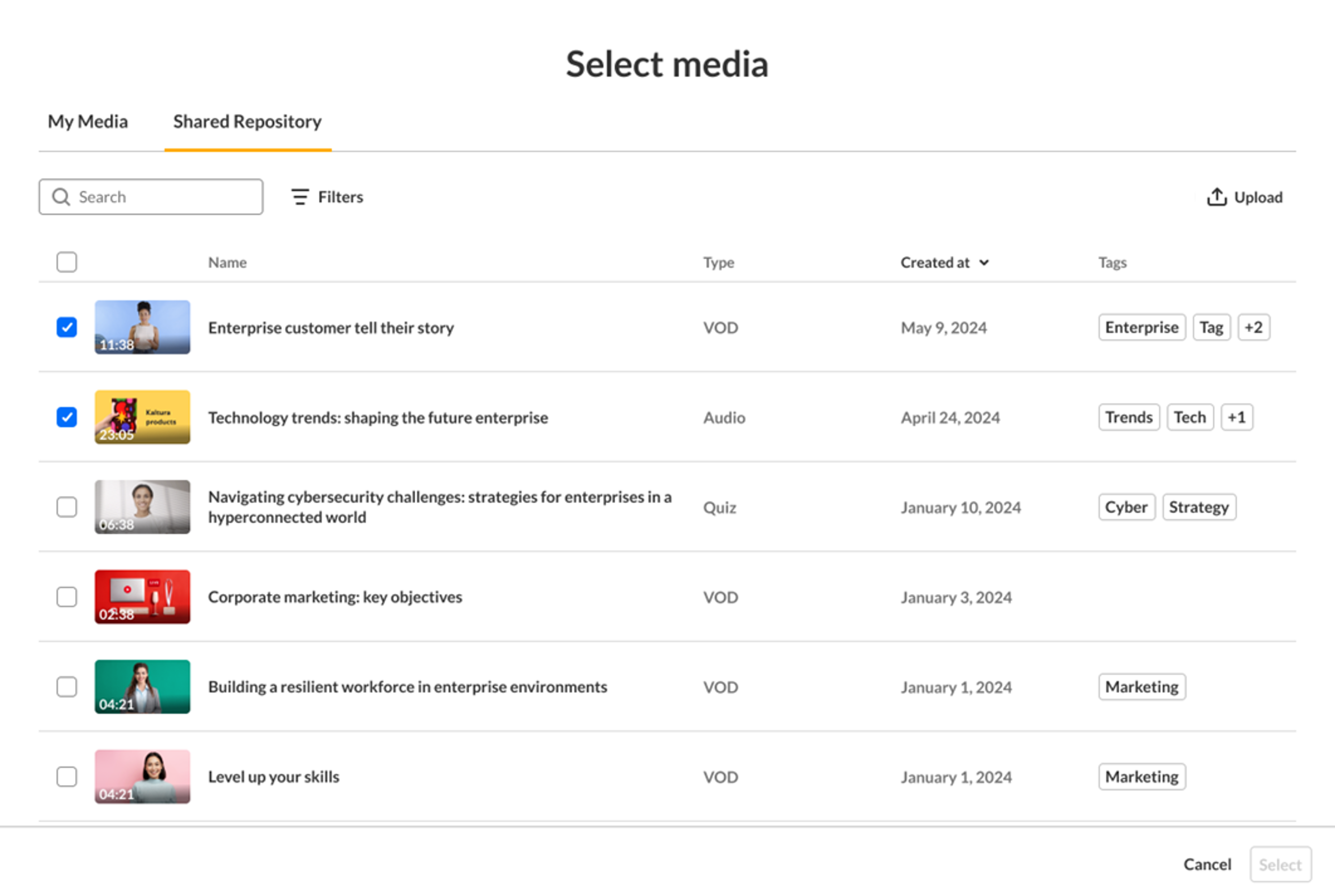This screenshot has width=1335, height=896.
Task: Toggle the select-all header checkbox
Action: point(67,262)
